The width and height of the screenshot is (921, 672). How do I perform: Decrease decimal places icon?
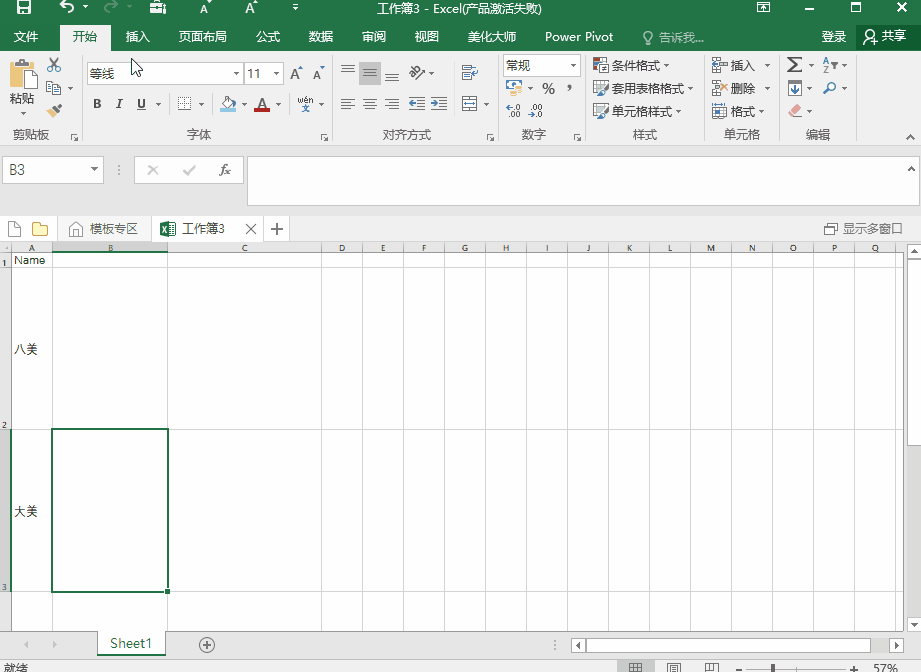point(536,110)
